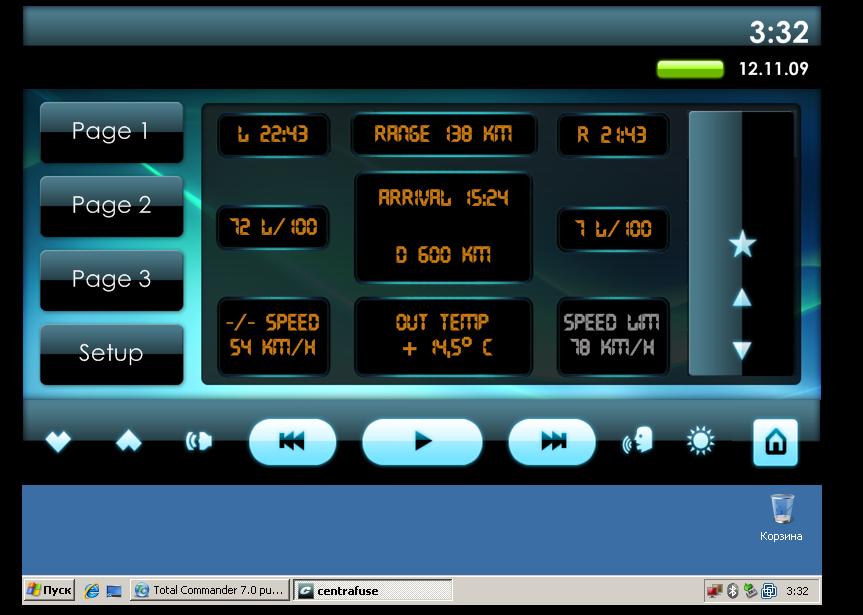The image size is (863, 615).
Task: Click the Range 138 km display tile
Action: point(443,134)
